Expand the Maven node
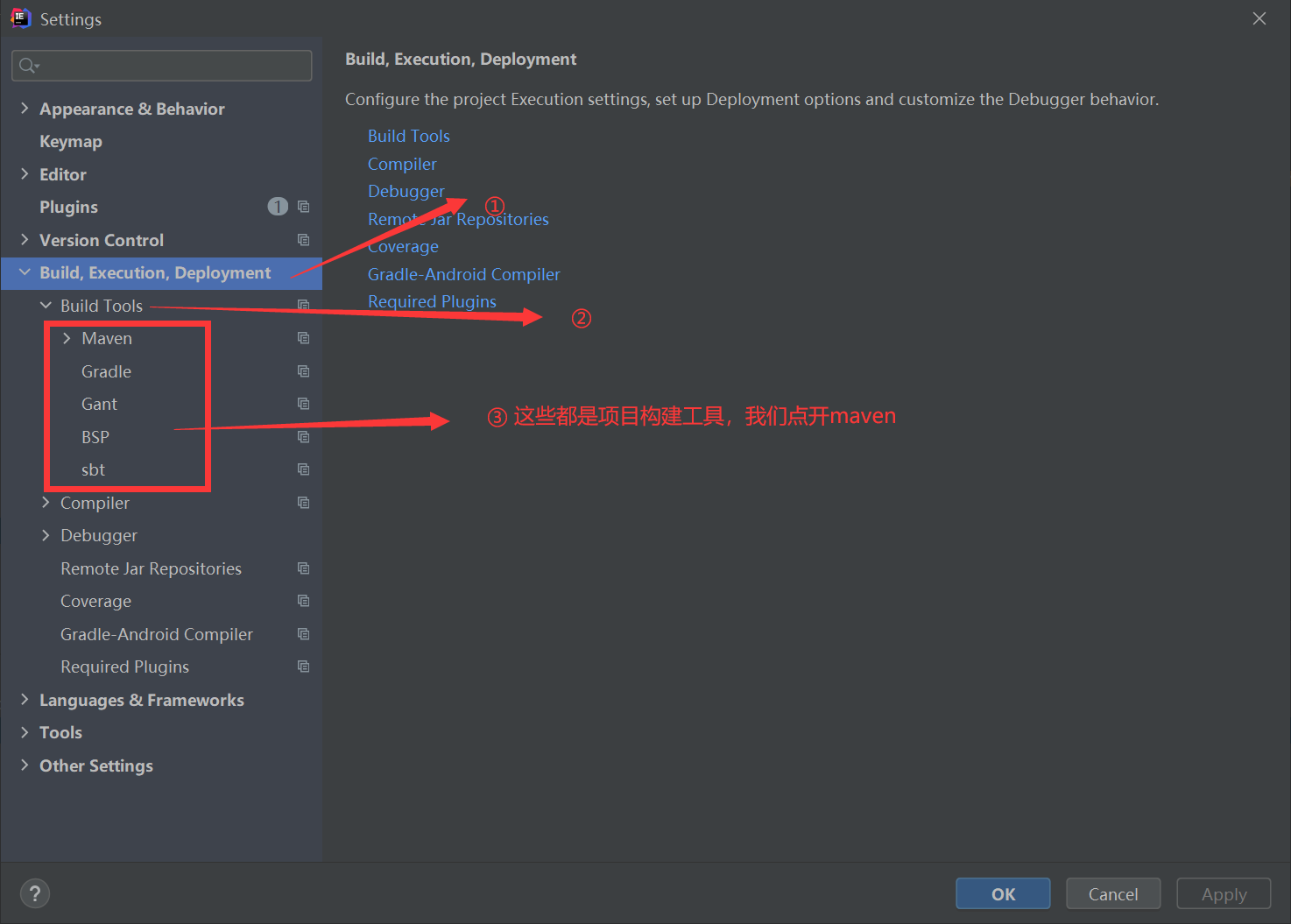1291x924 pixels. tap(67, 338)
